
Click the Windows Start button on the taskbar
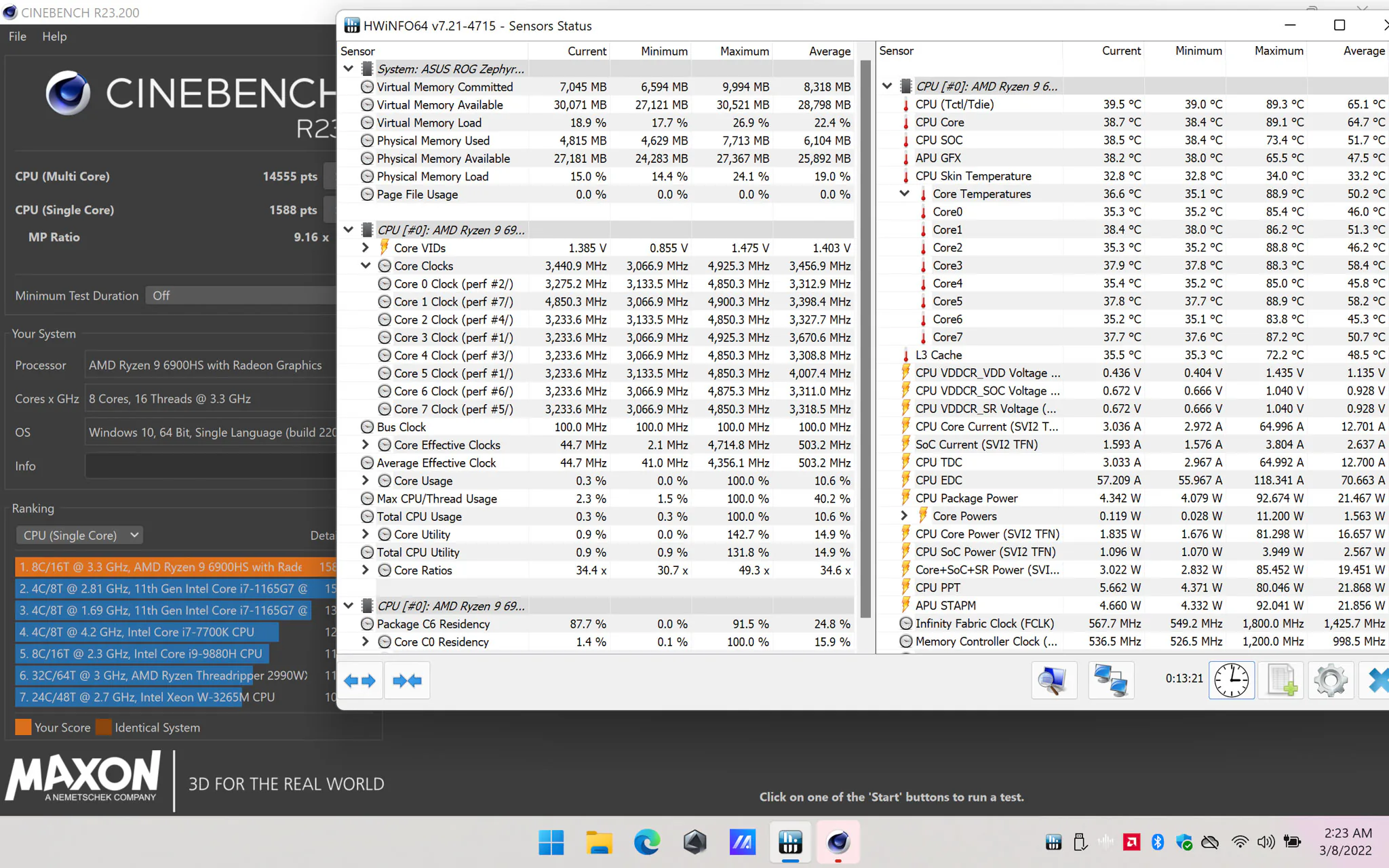[x=551, y=842]
